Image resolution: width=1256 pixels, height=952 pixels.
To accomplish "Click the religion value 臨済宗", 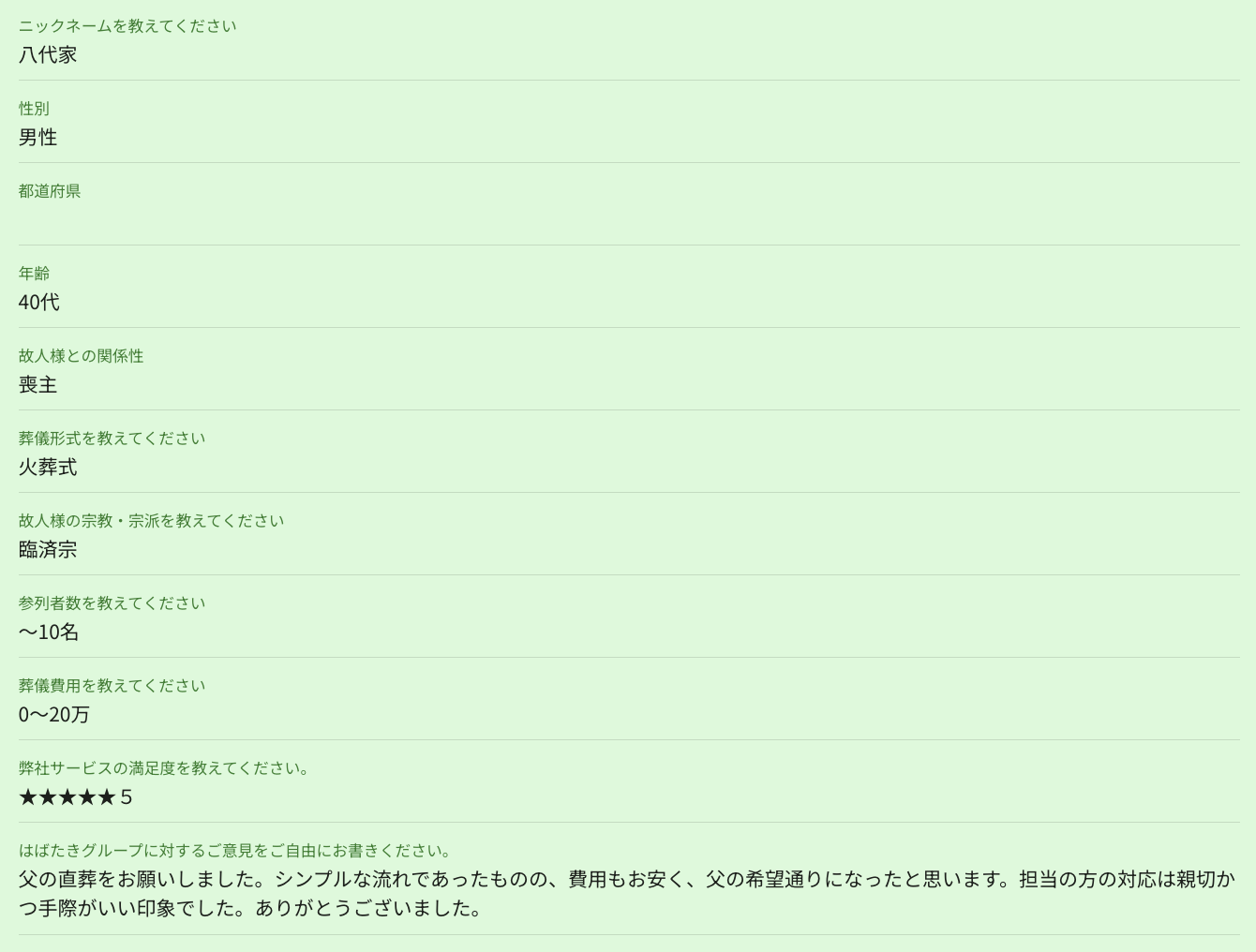I will (48, 550).
